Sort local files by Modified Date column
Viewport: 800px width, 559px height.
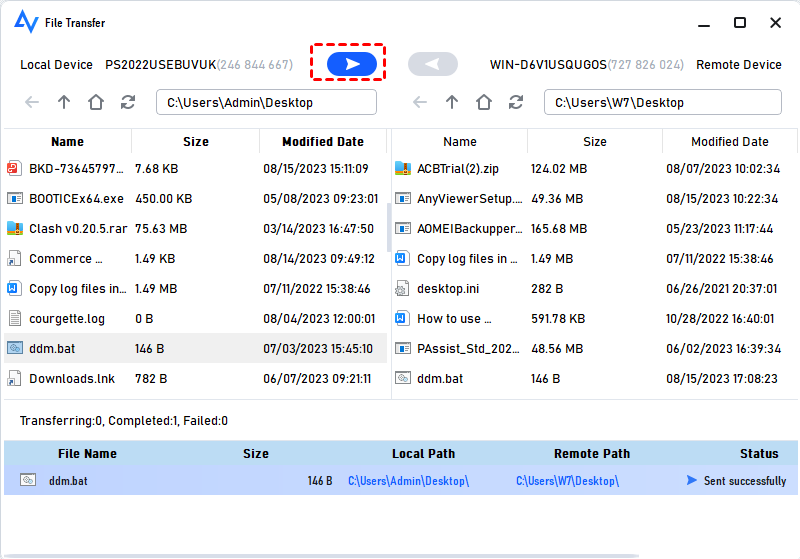(x=323, y=141)
